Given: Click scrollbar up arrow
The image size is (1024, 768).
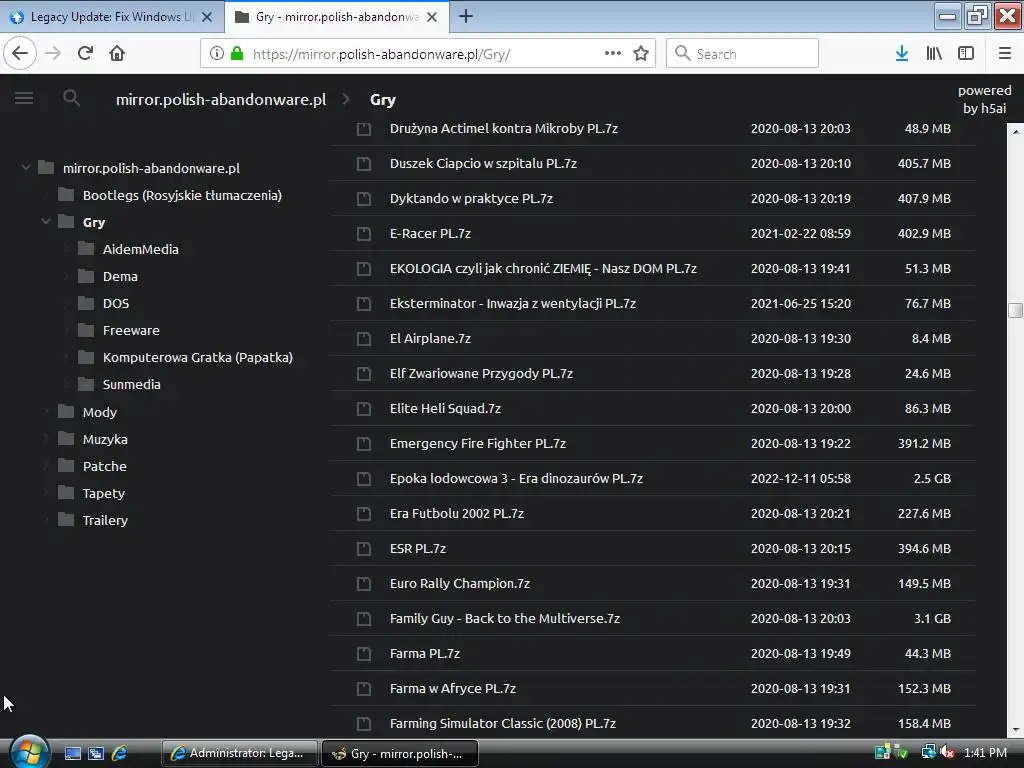Looking at the screenshot, I should tap(1015, 131).
